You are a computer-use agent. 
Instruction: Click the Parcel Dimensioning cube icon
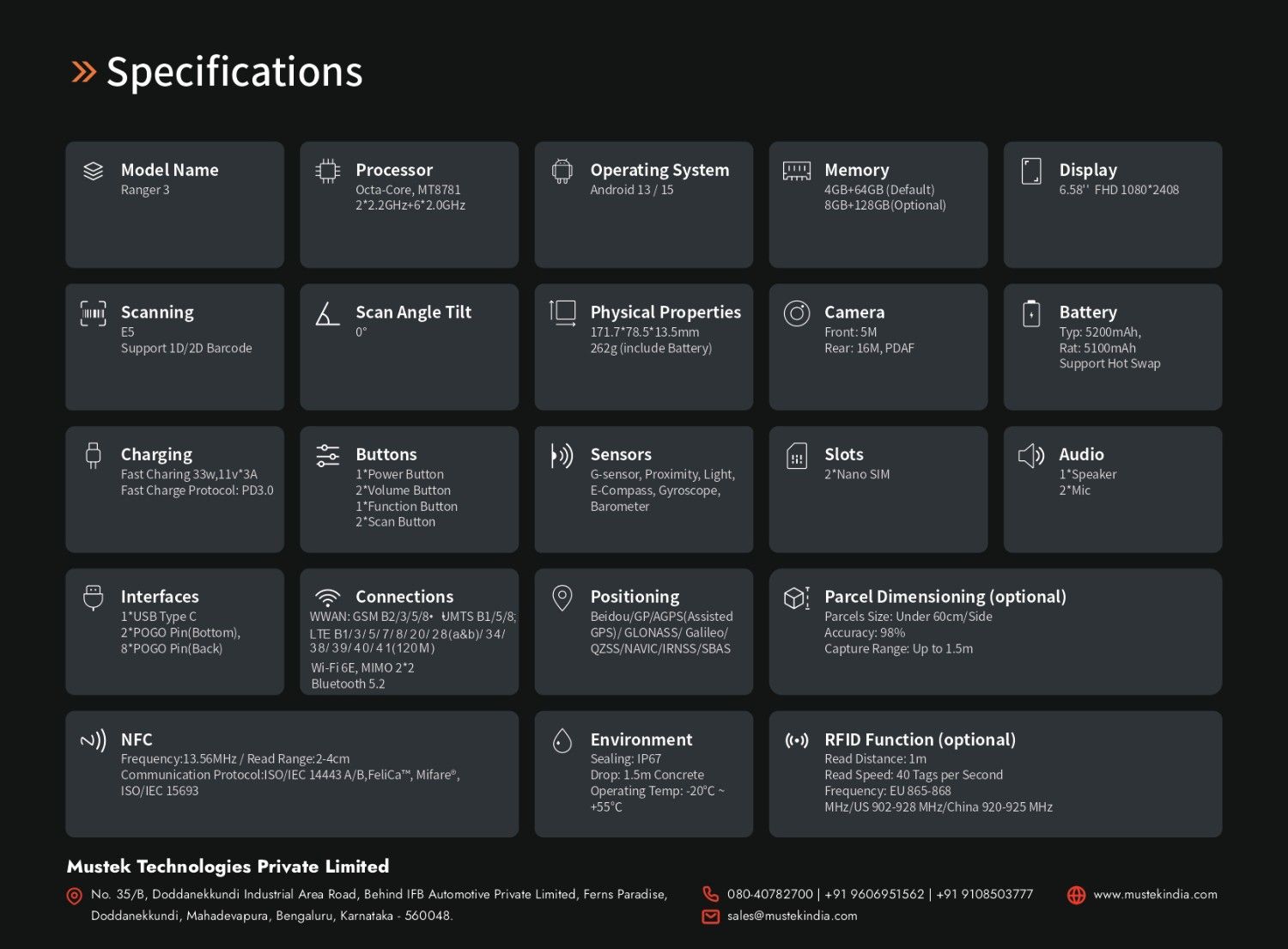point(797,598)
